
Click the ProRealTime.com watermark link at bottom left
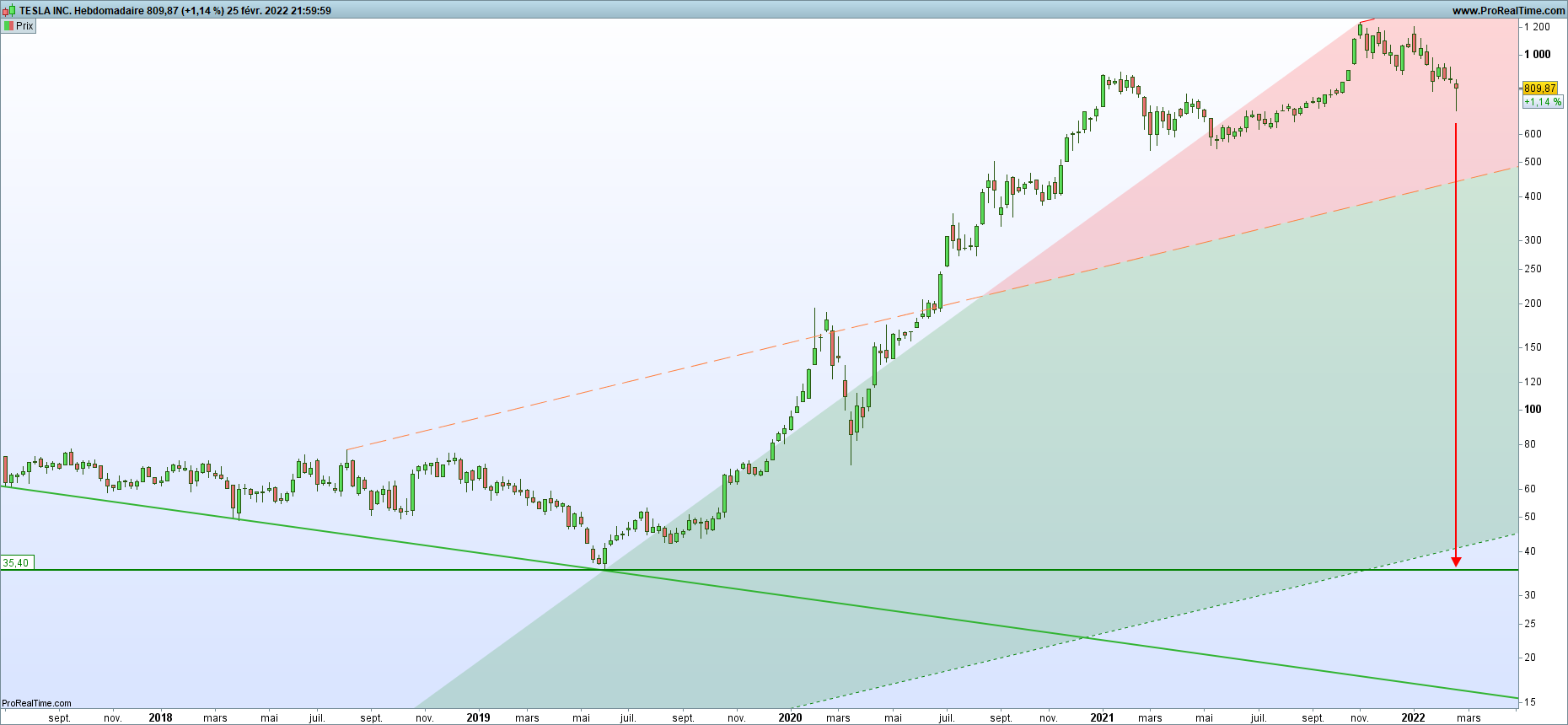click(36, 703)
